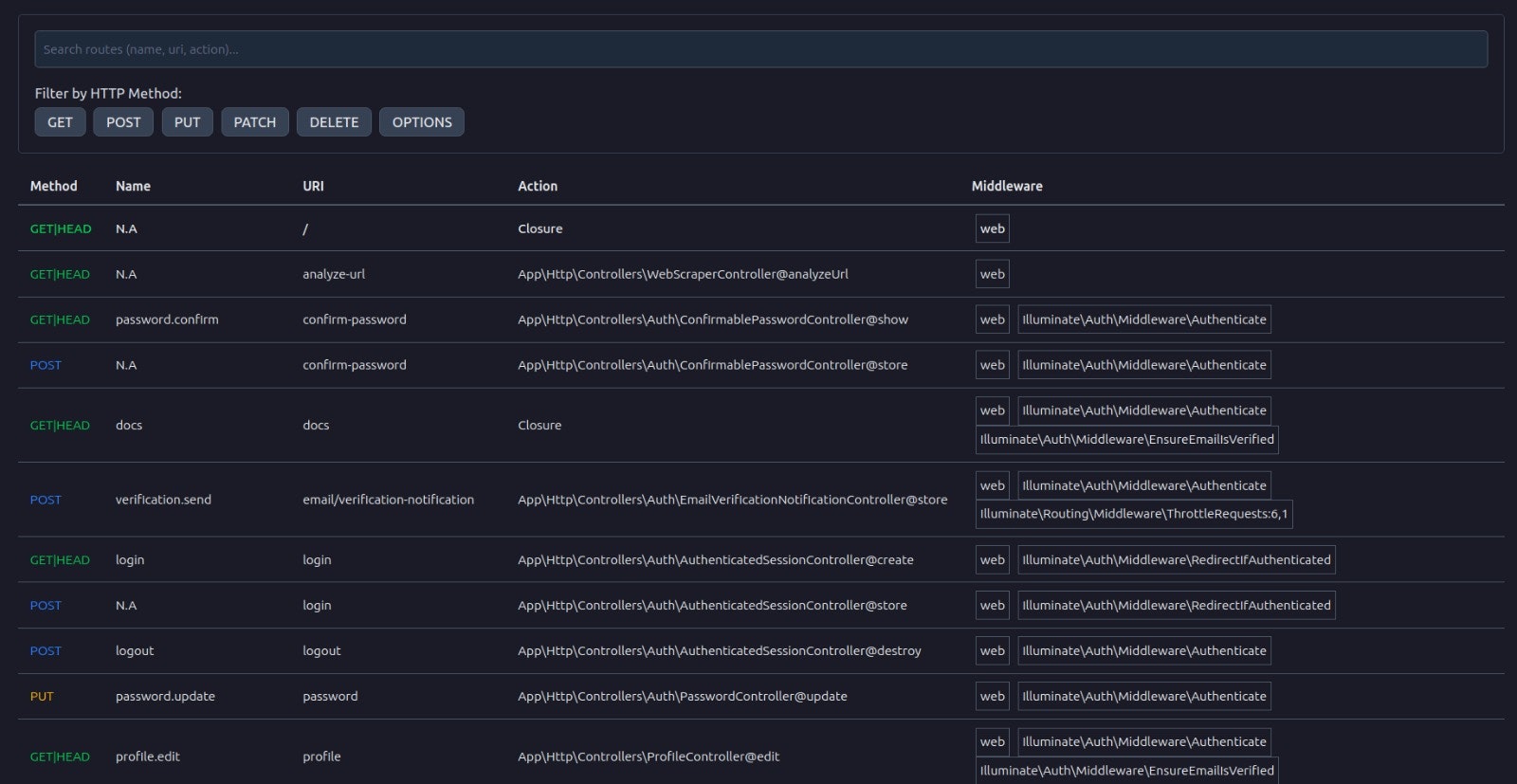Viewport: 1517px width, 784px height.
Task: Click GET|HEAD method in docs row
Action: 60,426
